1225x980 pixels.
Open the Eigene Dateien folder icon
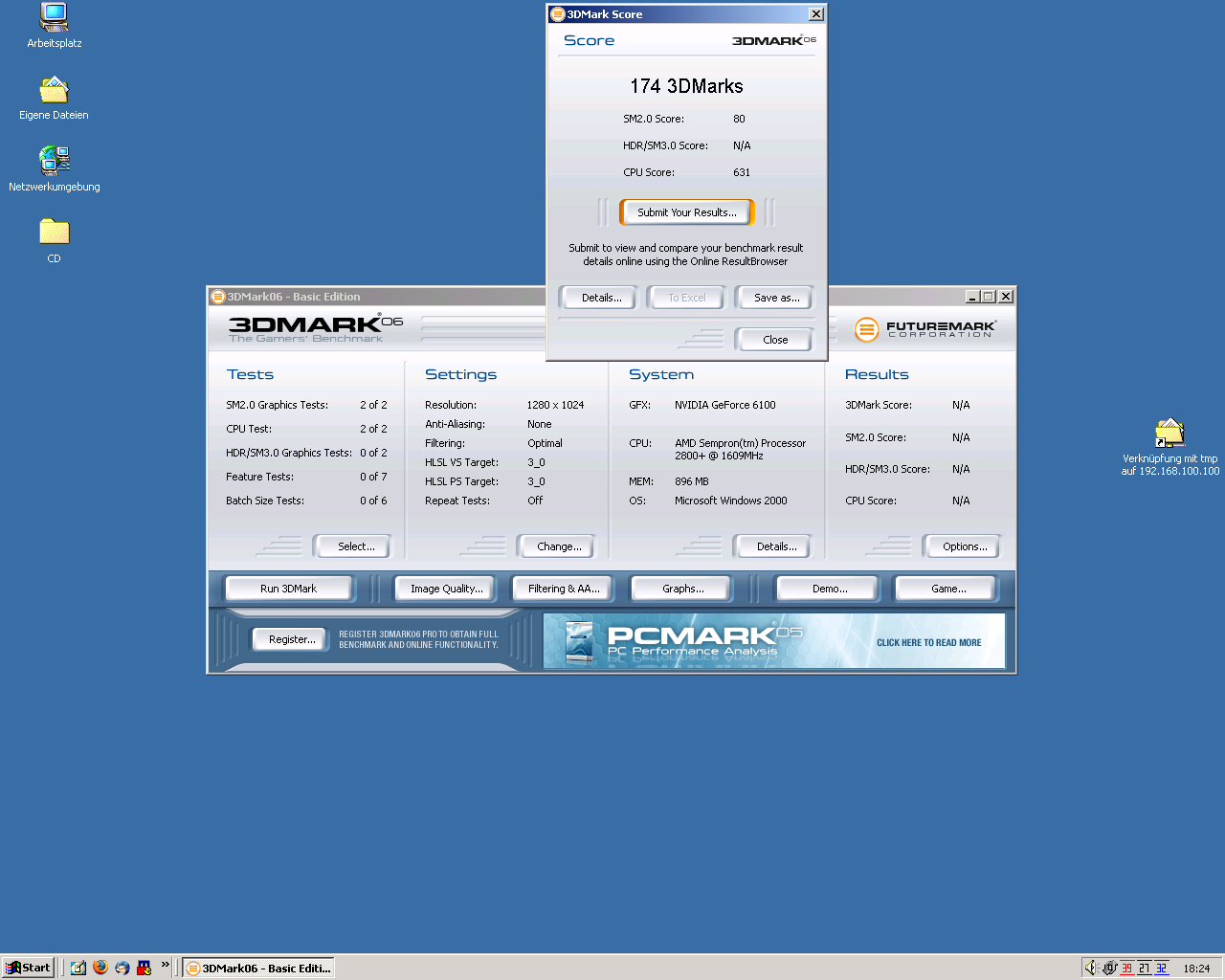(x=54, y=98)
